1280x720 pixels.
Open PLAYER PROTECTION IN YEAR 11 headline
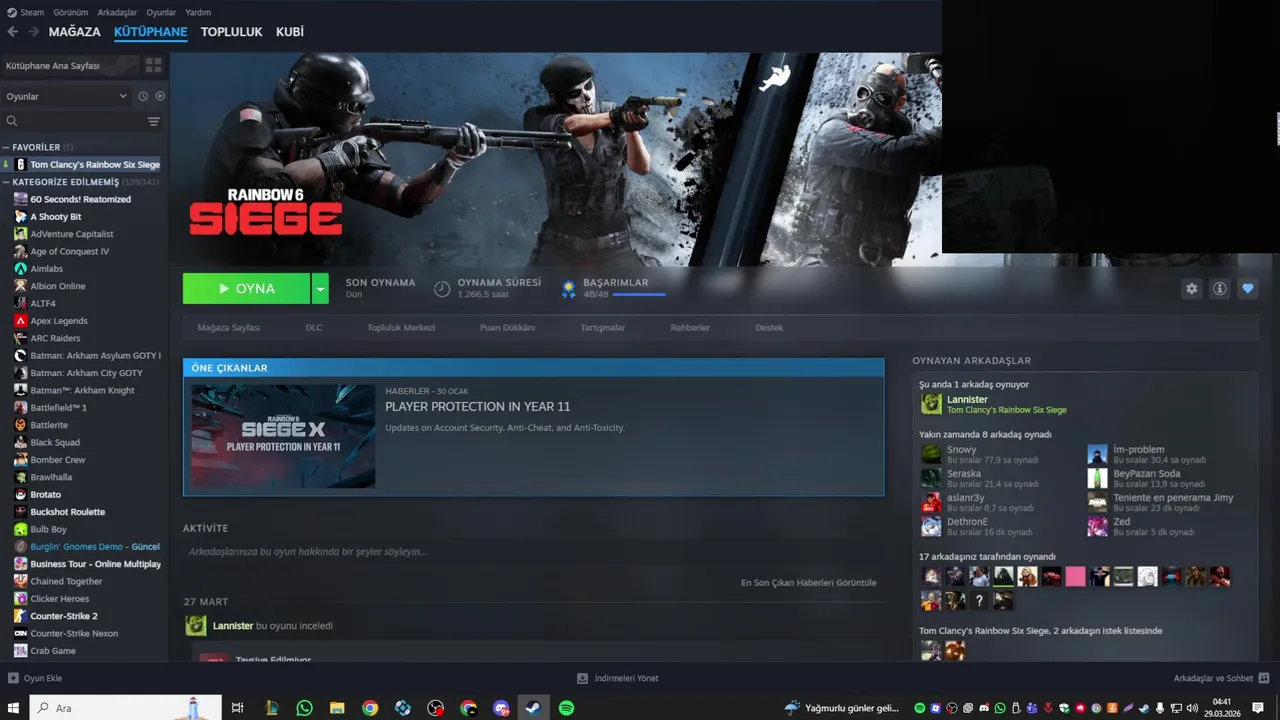(478, 407)
